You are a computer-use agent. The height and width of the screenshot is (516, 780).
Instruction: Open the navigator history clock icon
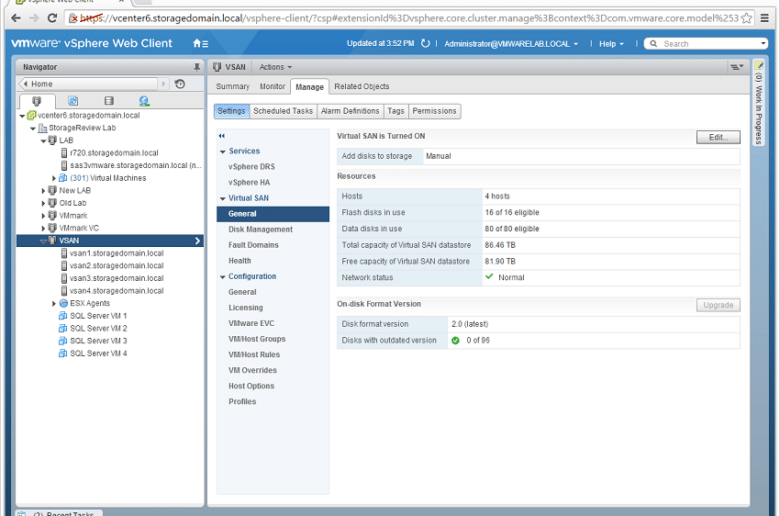click(x=180, y=84)
